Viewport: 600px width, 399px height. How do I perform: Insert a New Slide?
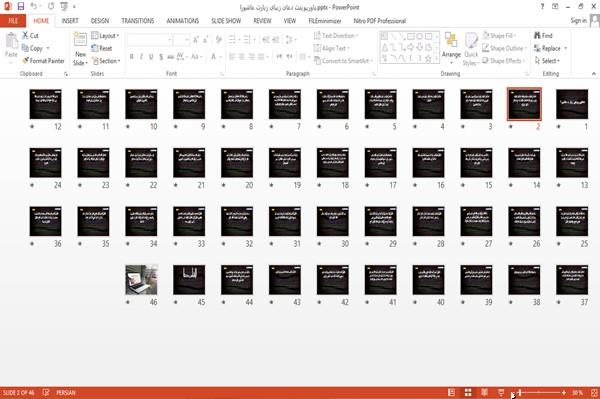(x=80, y=49)
